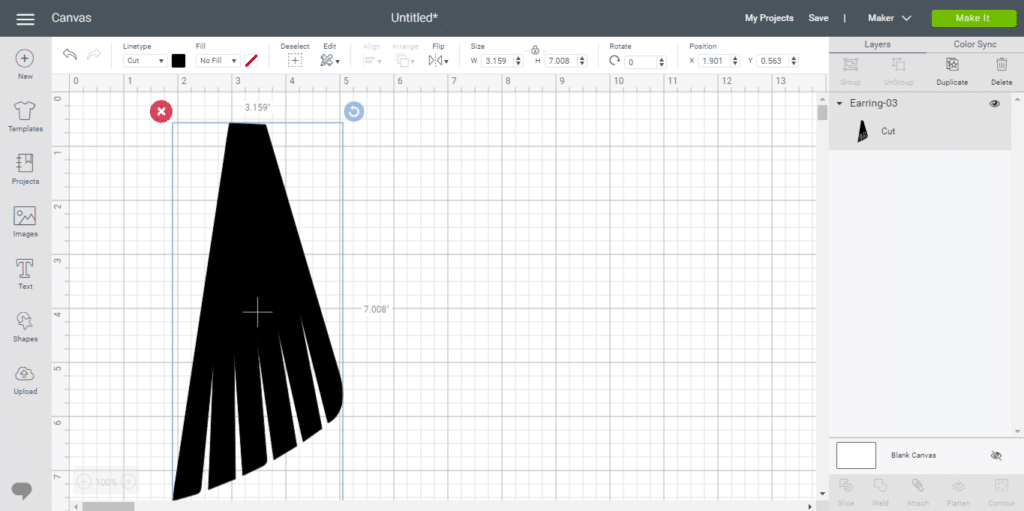Select the Text tool

[25, 270]
